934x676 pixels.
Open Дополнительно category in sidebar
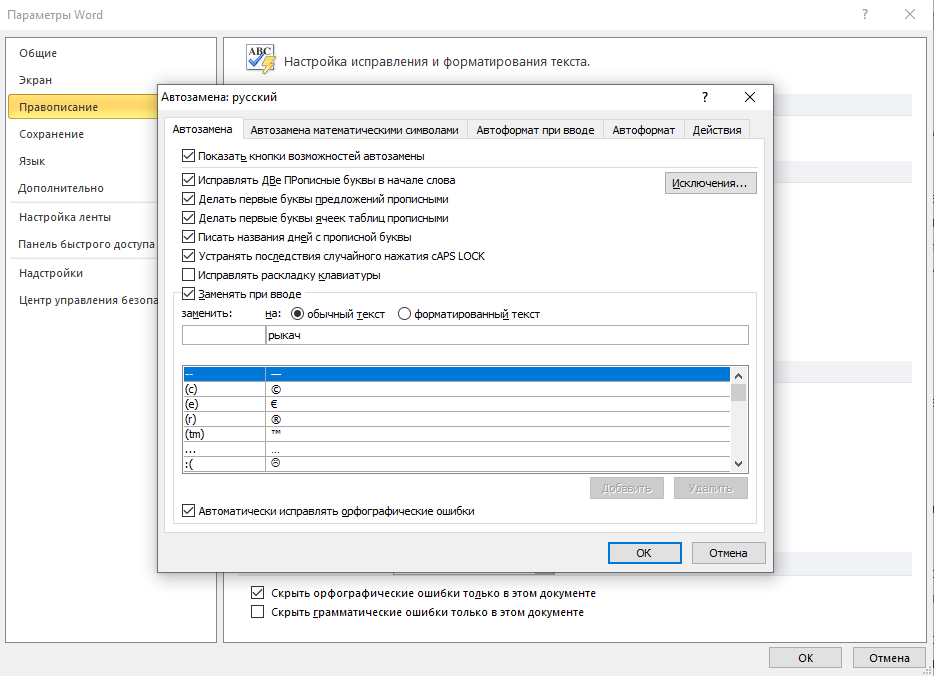pos(61,188)
